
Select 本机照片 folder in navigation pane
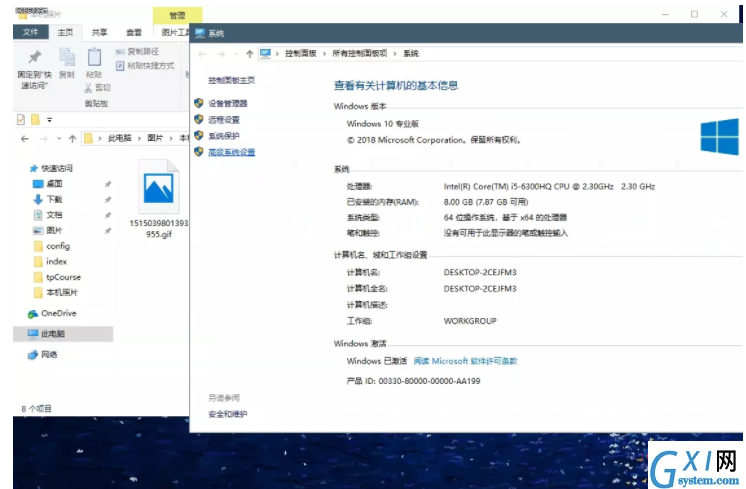point(62,293)
